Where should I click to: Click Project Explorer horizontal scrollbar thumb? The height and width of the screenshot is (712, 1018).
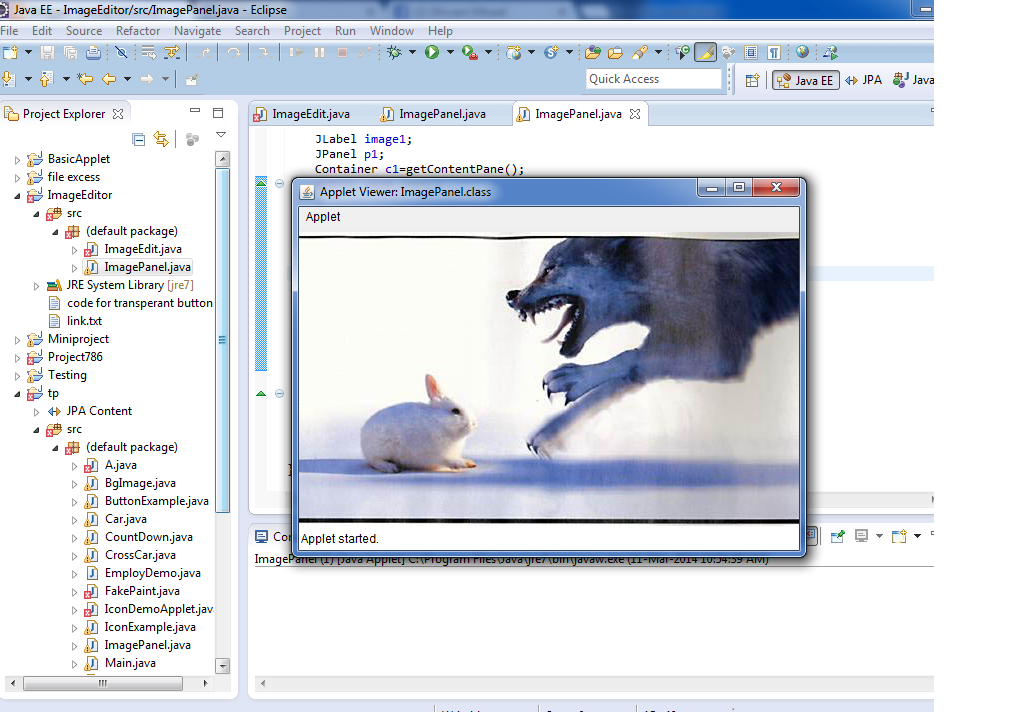click(103, 683)
